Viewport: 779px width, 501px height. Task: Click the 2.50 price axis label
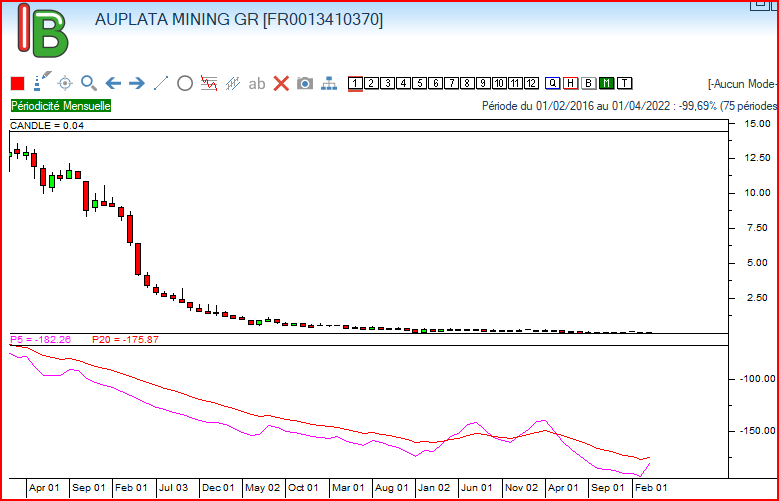[760, 298]
